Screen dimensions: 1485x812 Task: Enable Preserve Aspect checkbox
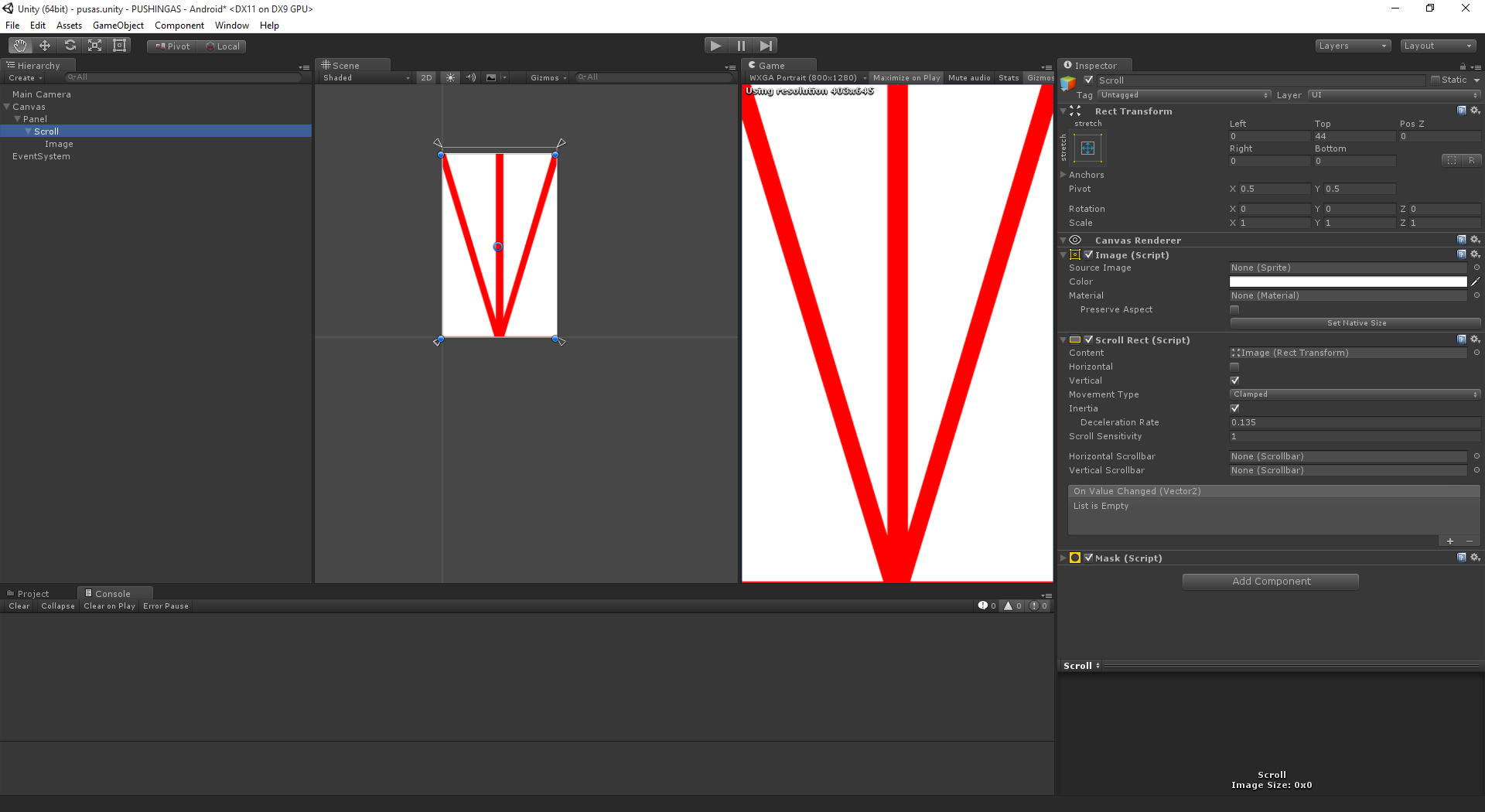click(1234, 309)
